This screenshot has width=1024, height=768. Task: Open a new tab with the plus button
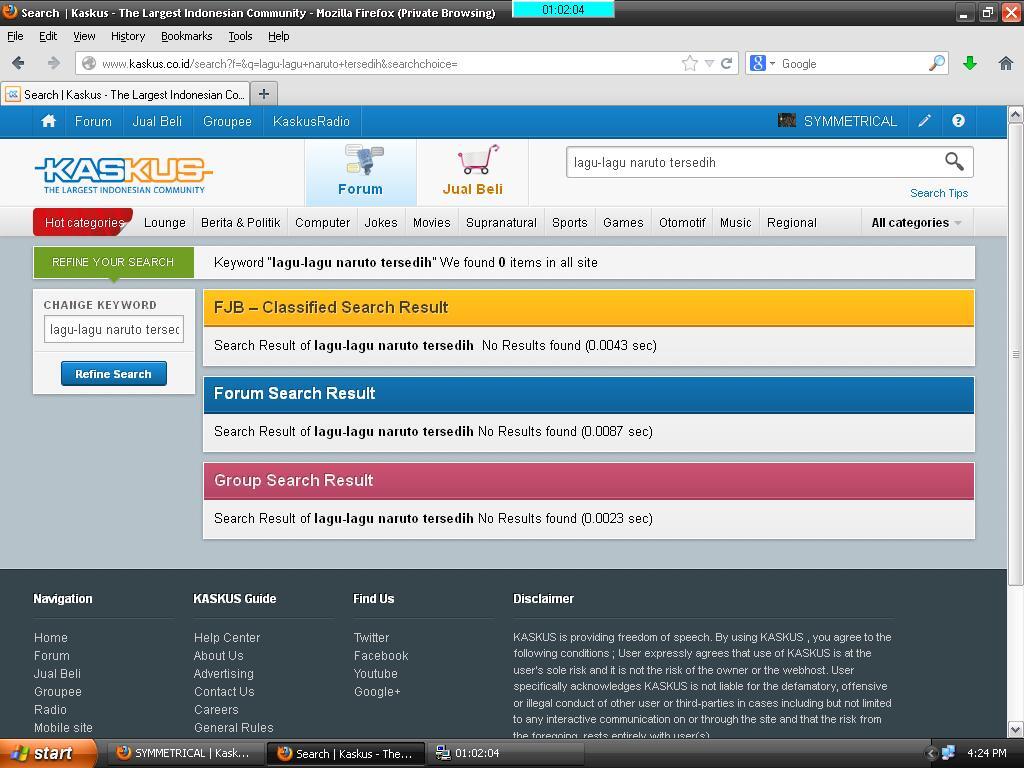pos(264,94)
